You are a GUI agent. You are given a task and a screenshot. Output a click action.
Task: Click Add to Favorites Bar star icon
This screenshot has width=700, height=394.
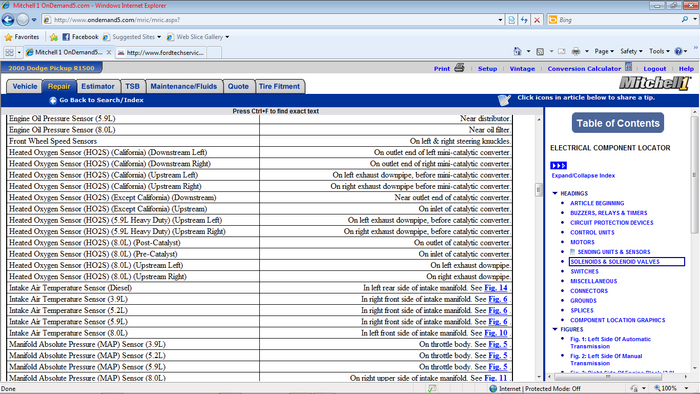click(x=54, y=37)
